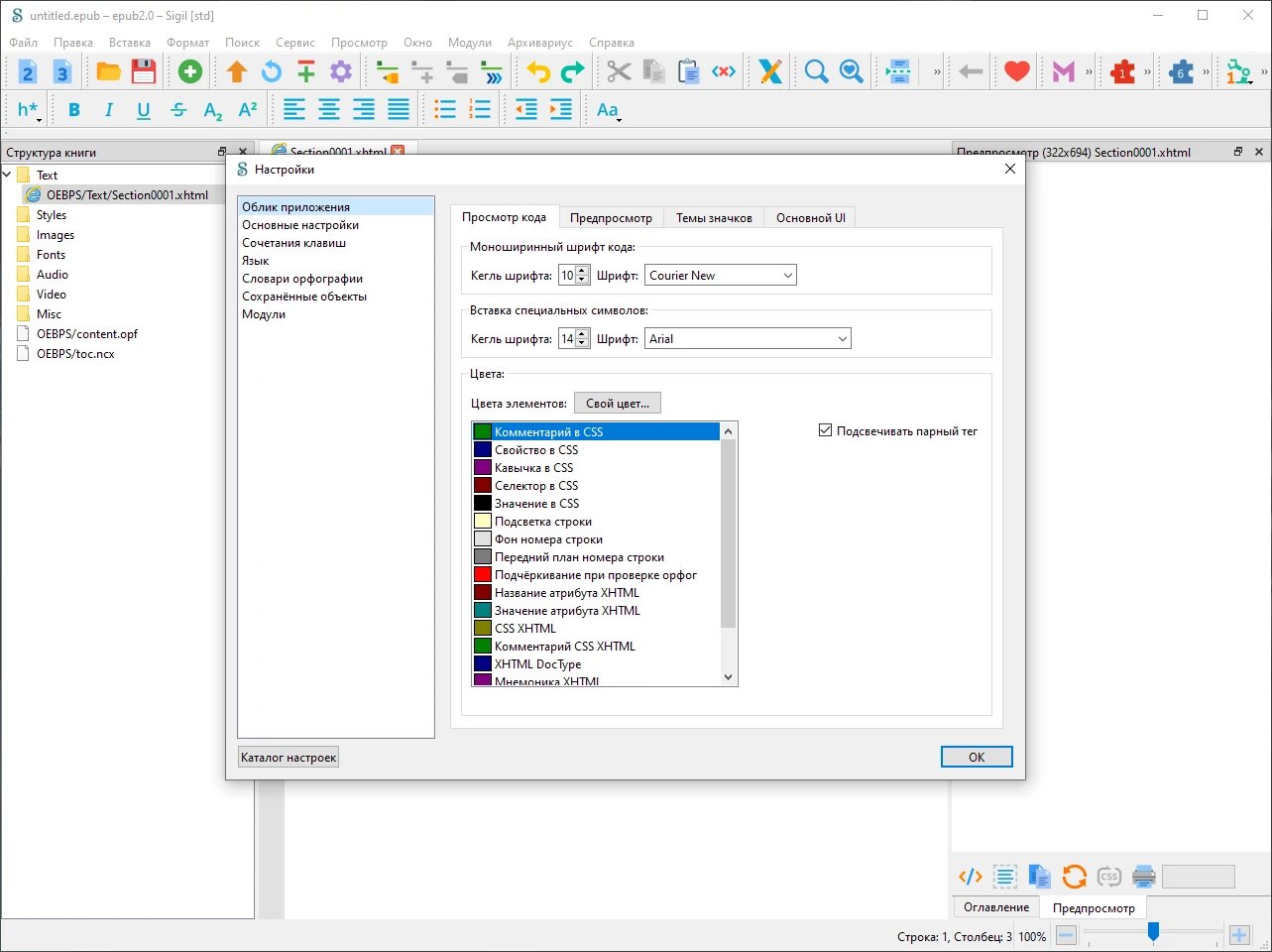Screen dimensions: 1272x952
Task: Click the Justify text icon
Action: [x=399, y=110]
